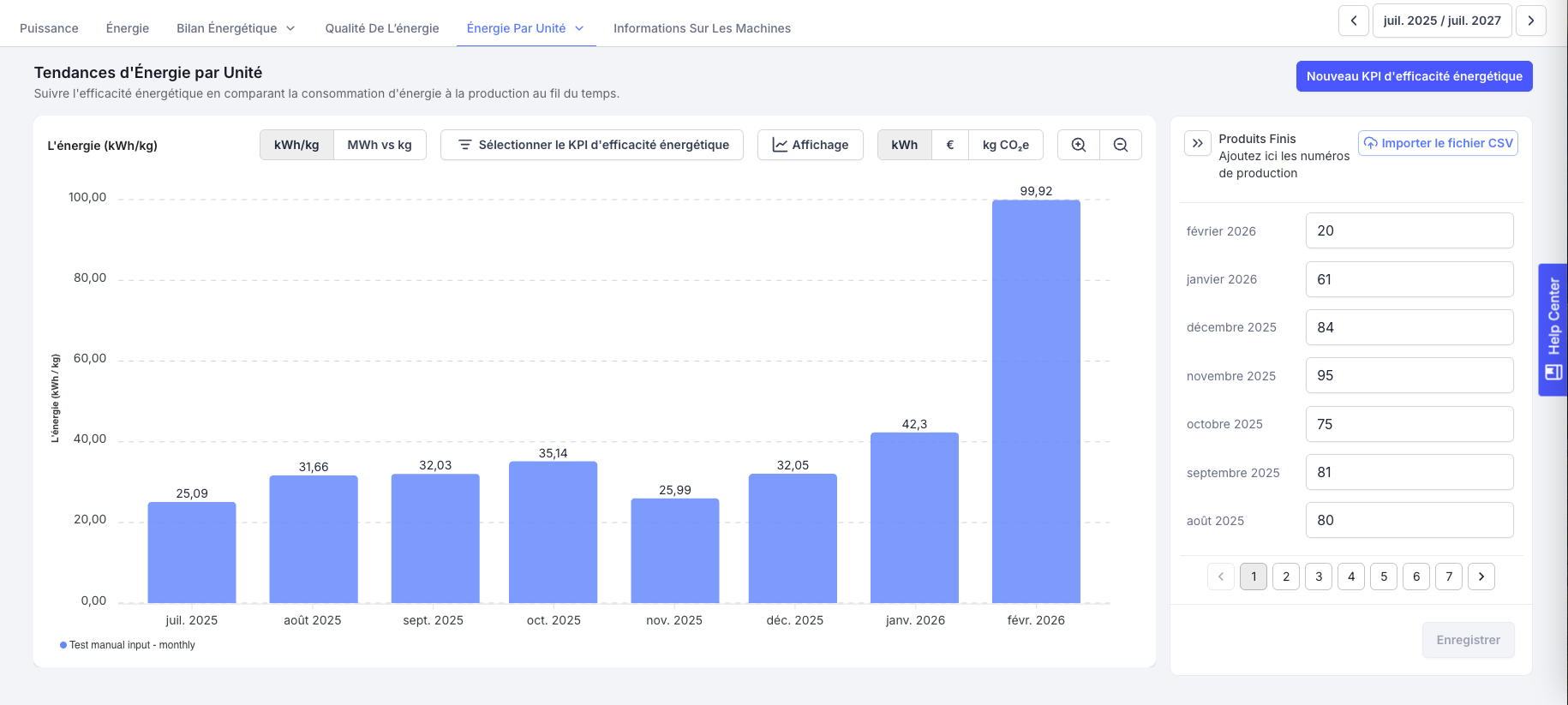Advance to next date range with right arrow

click(1530, 21)
